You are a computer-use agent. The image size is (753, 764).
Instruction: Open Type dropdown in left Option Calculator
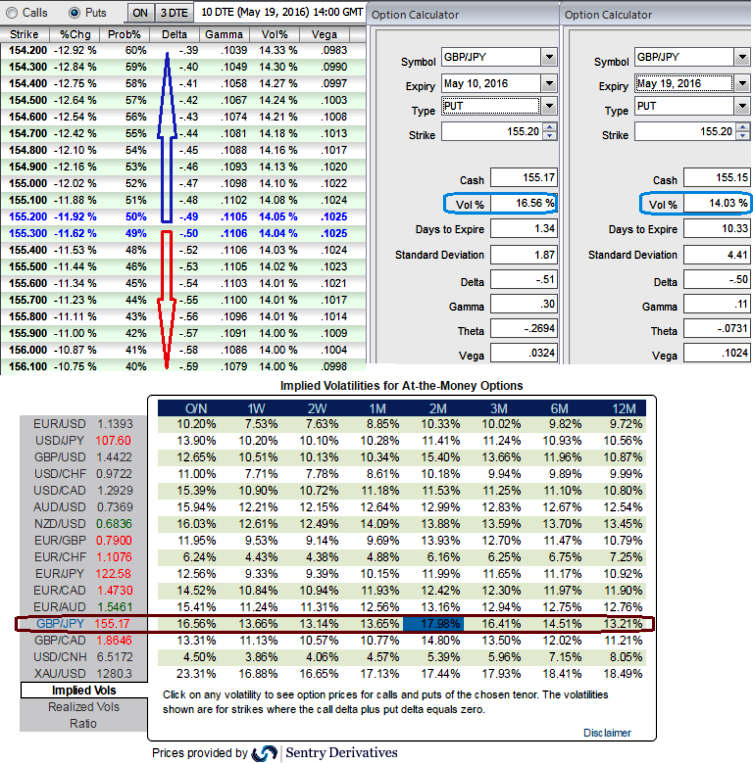[x=549, y=106]
